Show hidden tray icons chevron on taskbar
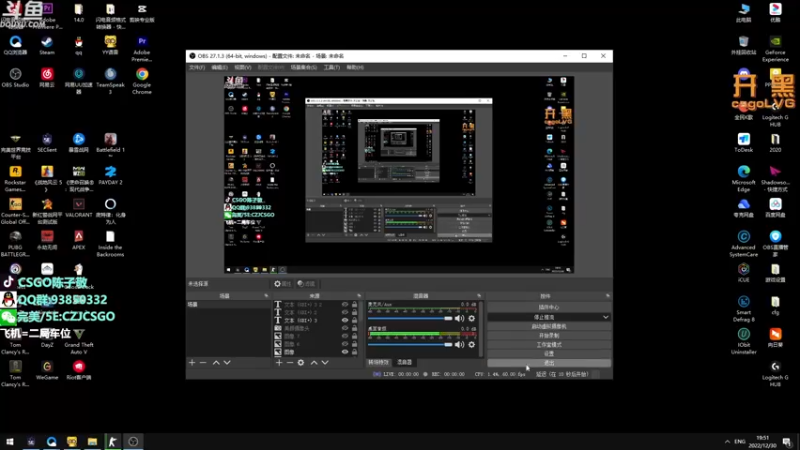This screenshot has width=800, height=450. pyautogui.click(x=727, y=442)
